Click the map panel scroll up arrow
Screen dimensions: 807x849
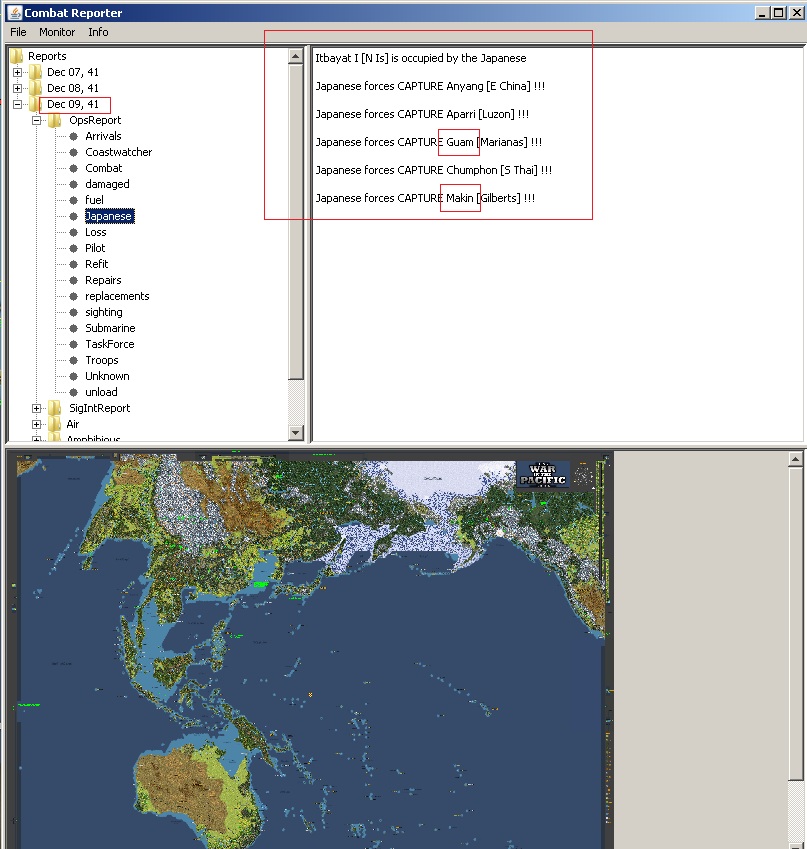pos(795,460)
